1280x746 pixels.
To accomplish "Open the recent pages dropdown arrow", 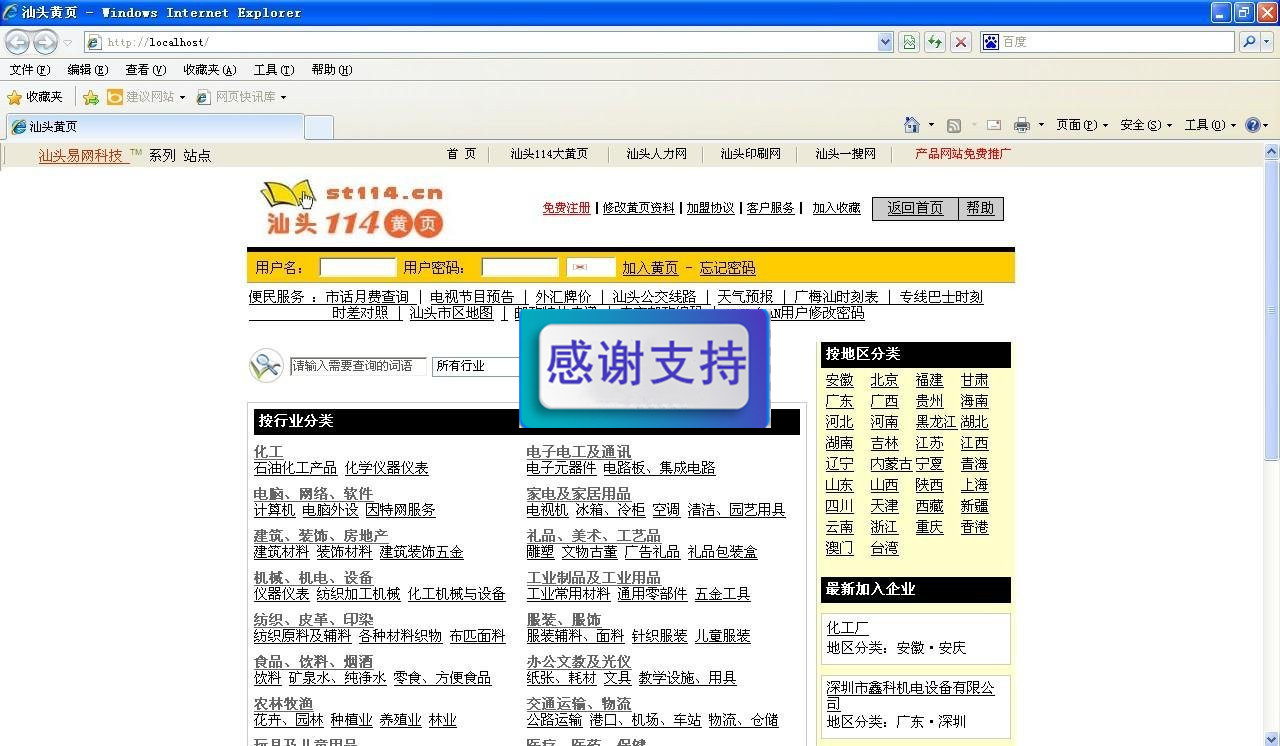I will (67, 42).
